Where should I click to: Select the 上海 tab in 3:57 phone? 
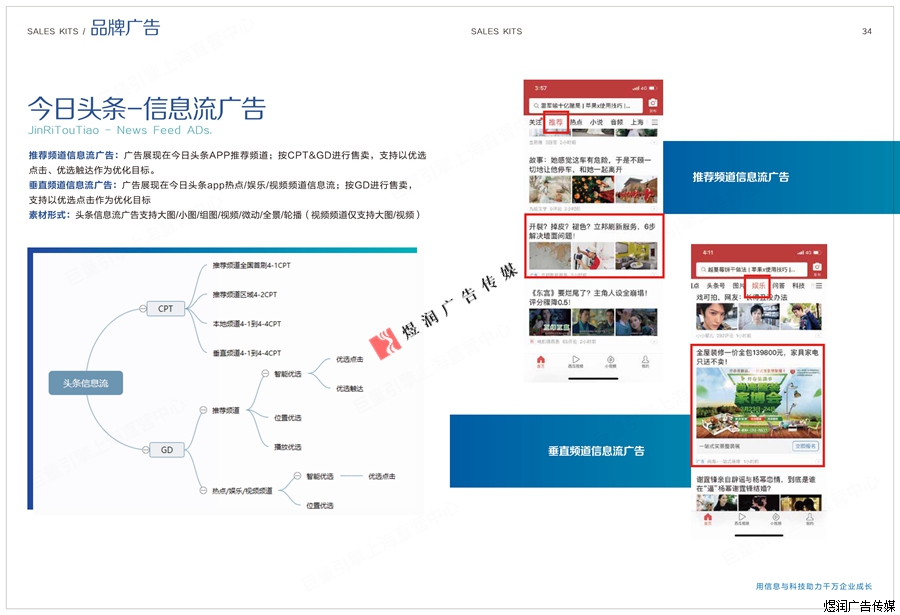coord(637,122)
